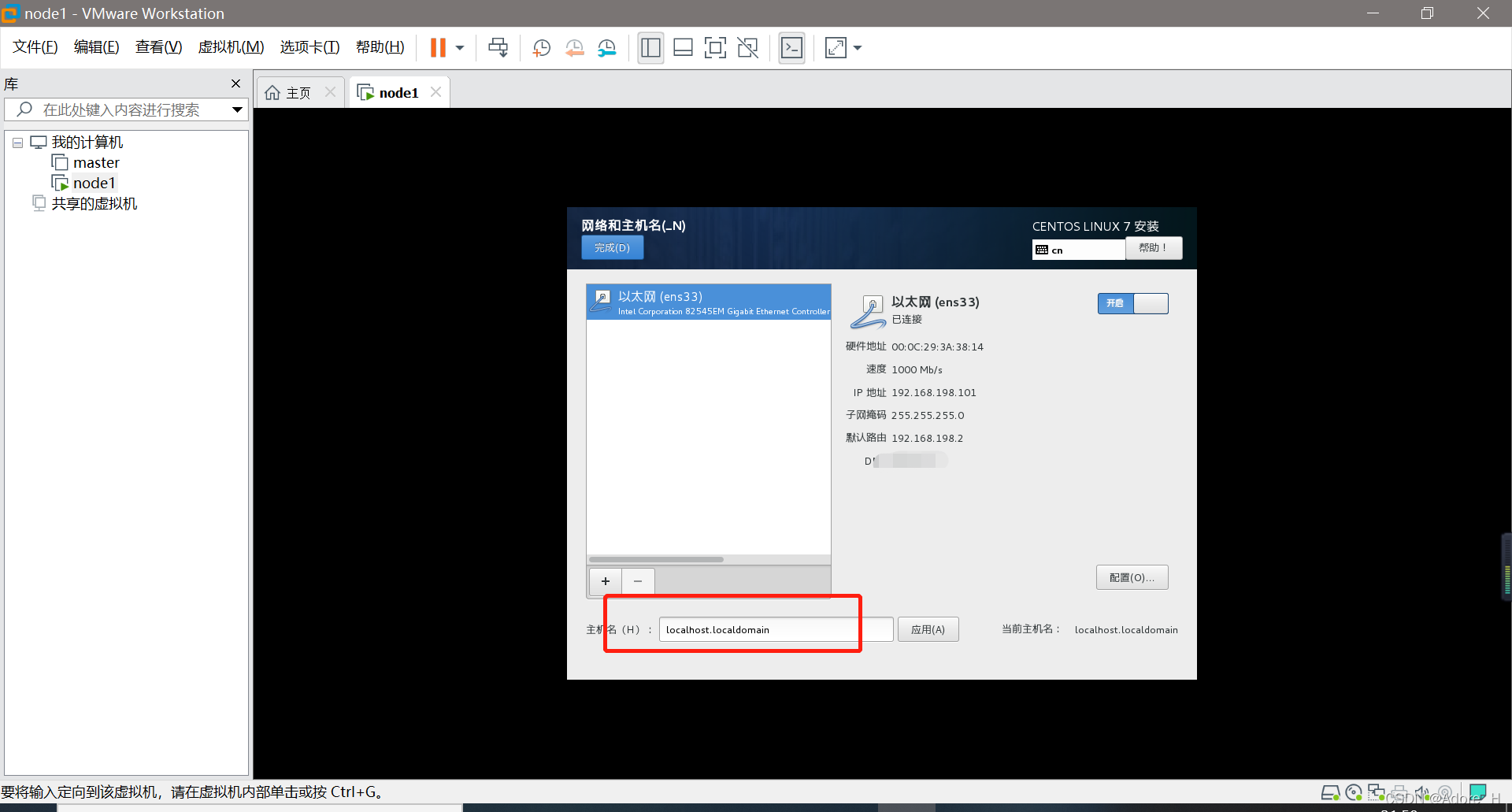The width and height of the screenshot is (1512, 812).
Task: Click the hostname input field
Action: [x=776, y=629]
